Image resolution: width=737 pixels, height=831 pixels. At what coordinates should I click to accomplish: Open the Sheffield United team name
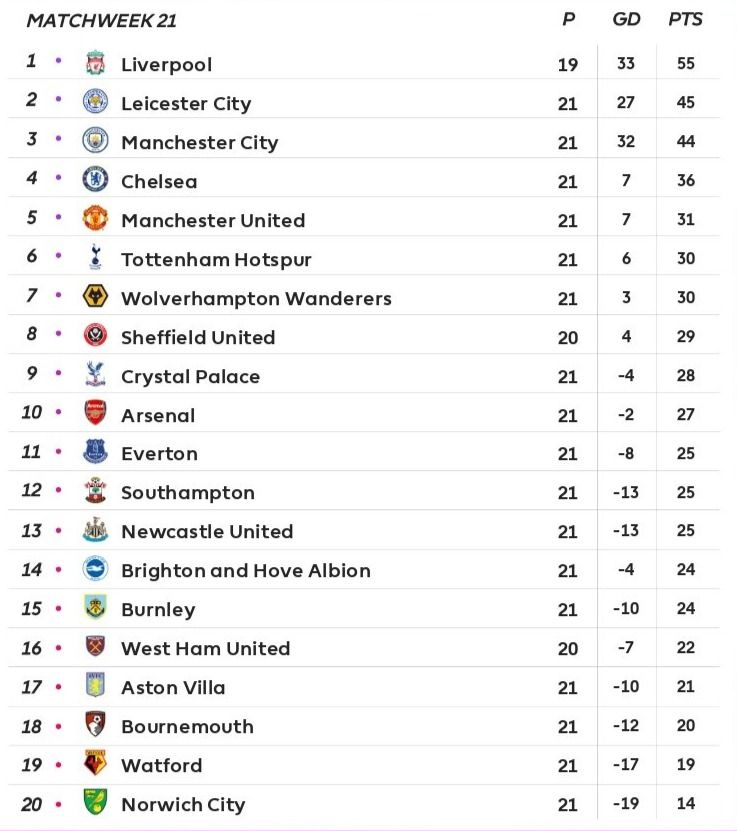[198, 337]
